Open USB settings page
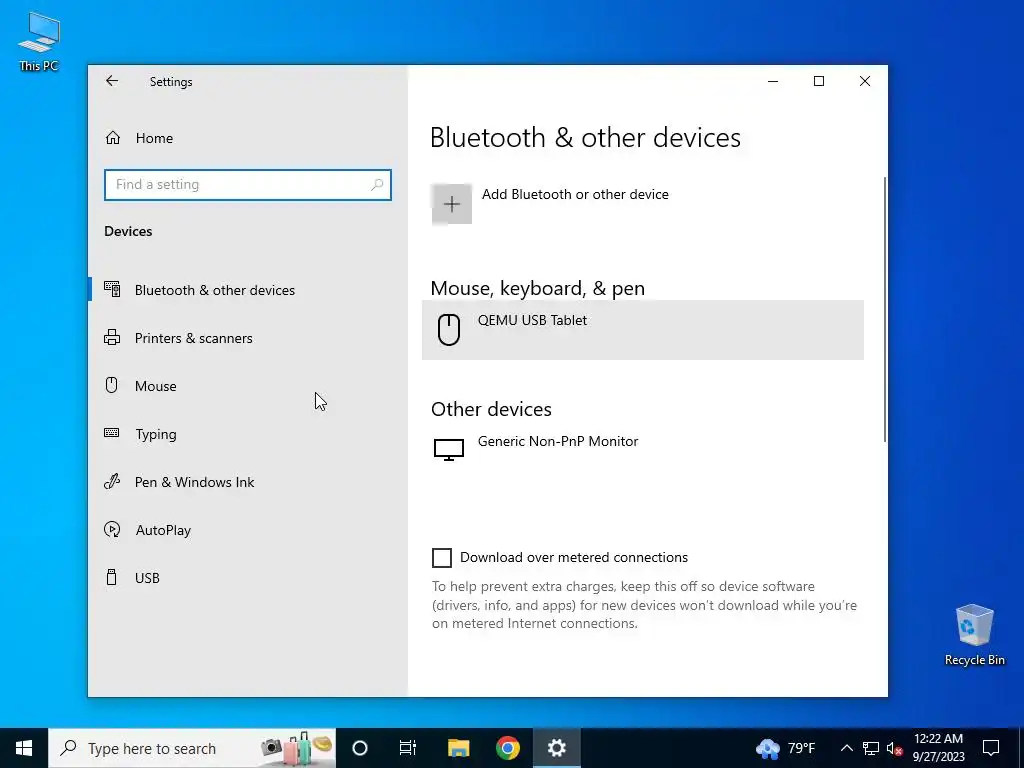 tap(248, 578)
